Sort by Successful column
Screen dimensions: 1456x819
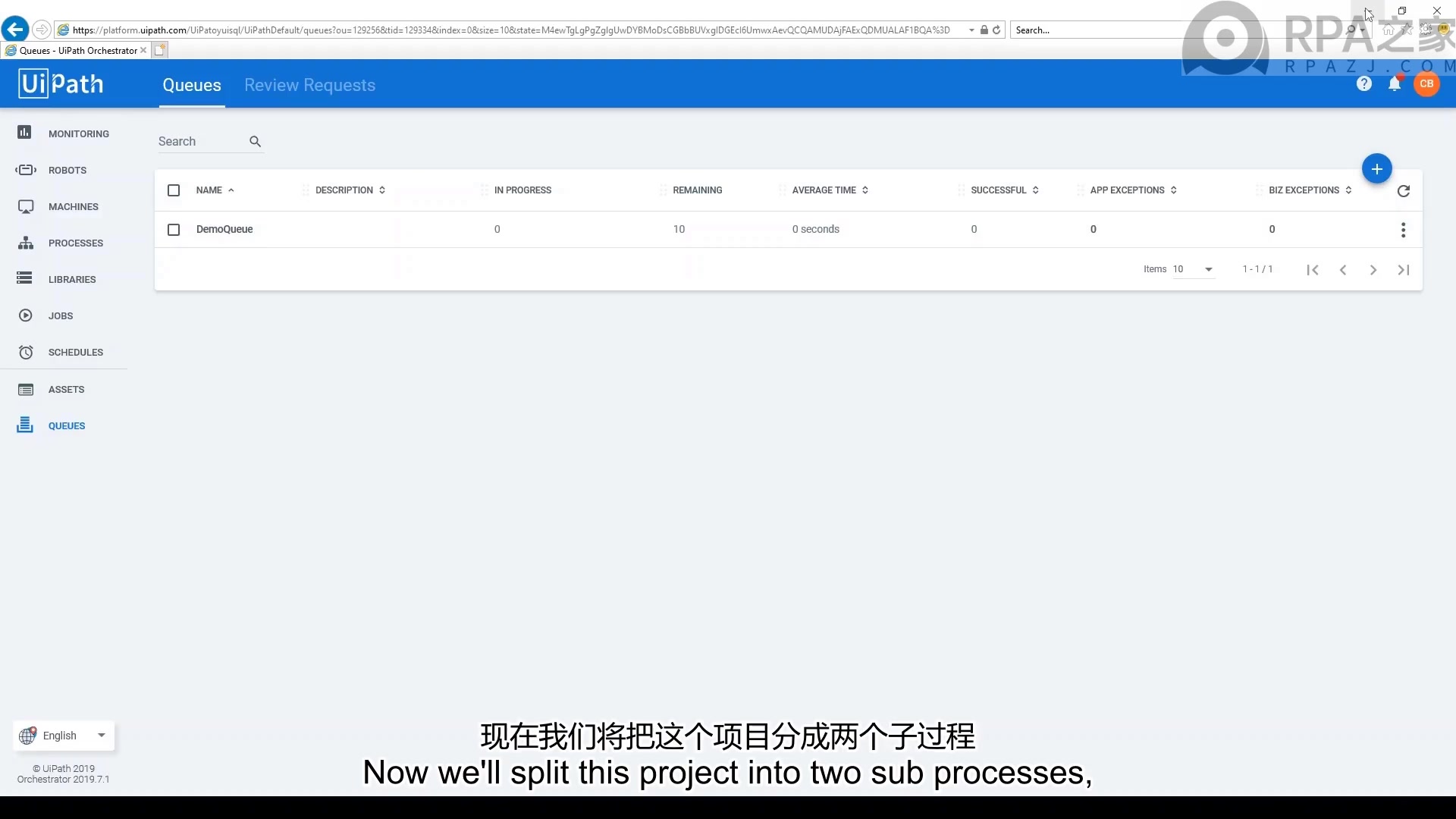pos(1005,190)
